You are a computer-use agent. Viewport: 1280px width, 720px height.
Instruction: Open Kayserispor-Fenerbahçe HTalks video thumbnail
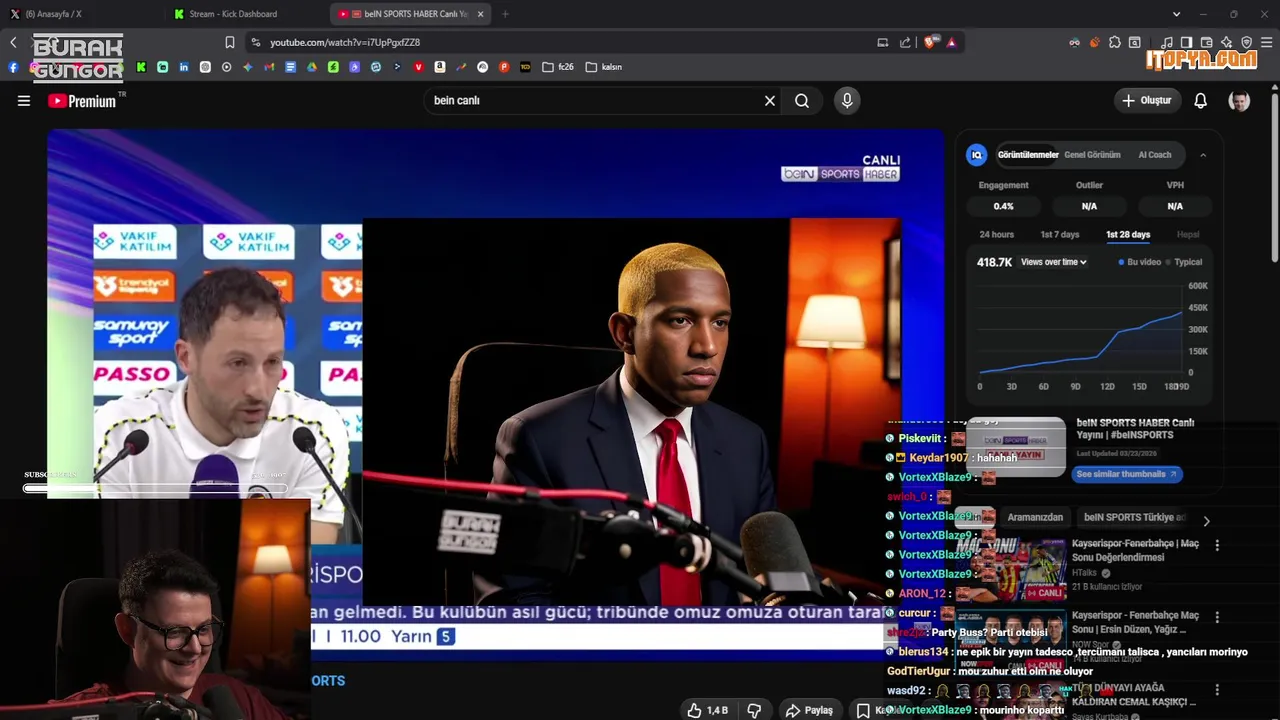tap(1010, 569)
